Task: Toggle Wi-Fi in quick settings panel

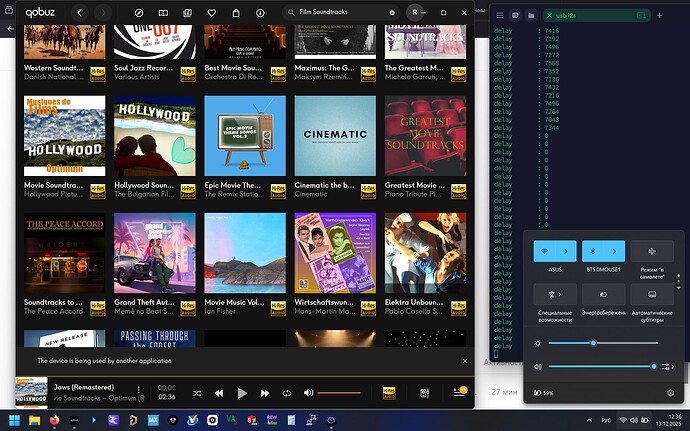Action: coord(544,251)
